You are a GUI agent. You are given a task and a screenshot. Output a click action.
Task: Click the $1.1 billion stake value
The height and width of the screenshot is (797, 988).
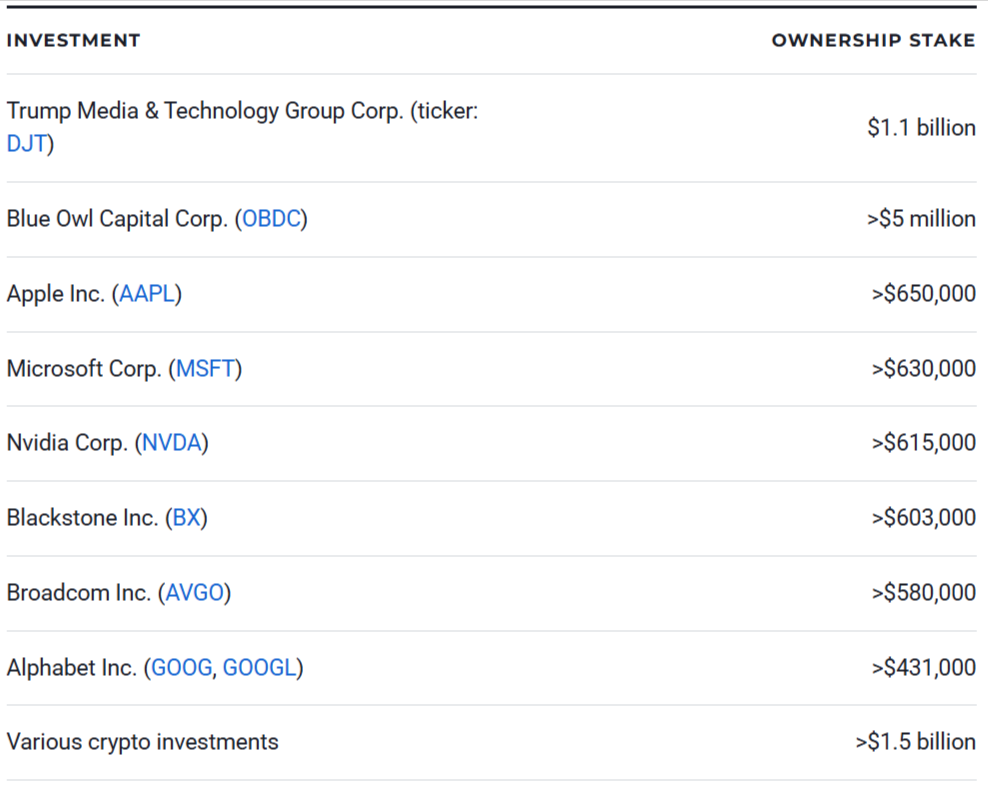(x=921, y=128)
